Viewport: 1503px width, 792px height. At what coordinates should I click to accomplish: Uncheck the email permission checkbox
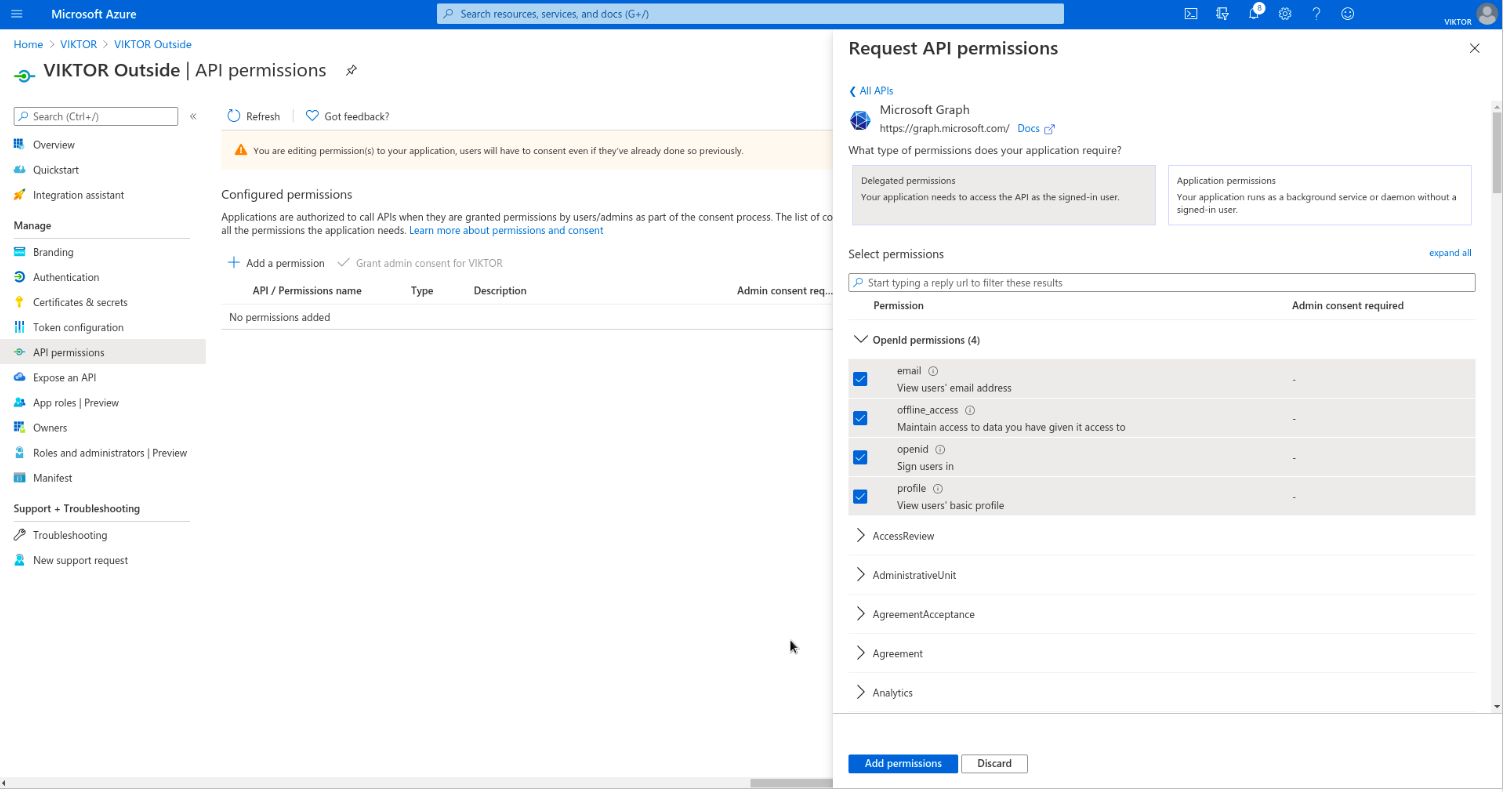click(x=860, y=379)
